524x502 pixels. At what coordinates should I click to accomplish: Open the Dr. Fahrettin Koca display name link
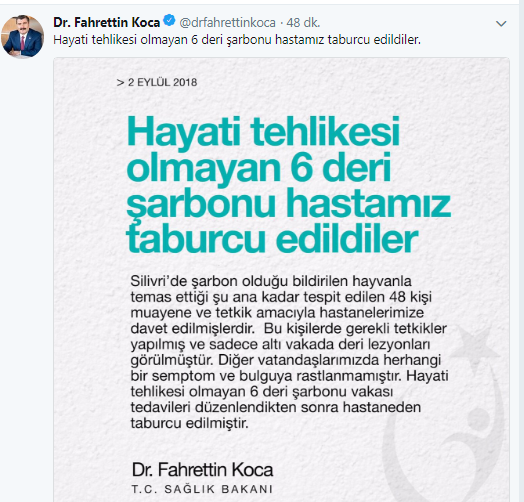coord(107,22)
